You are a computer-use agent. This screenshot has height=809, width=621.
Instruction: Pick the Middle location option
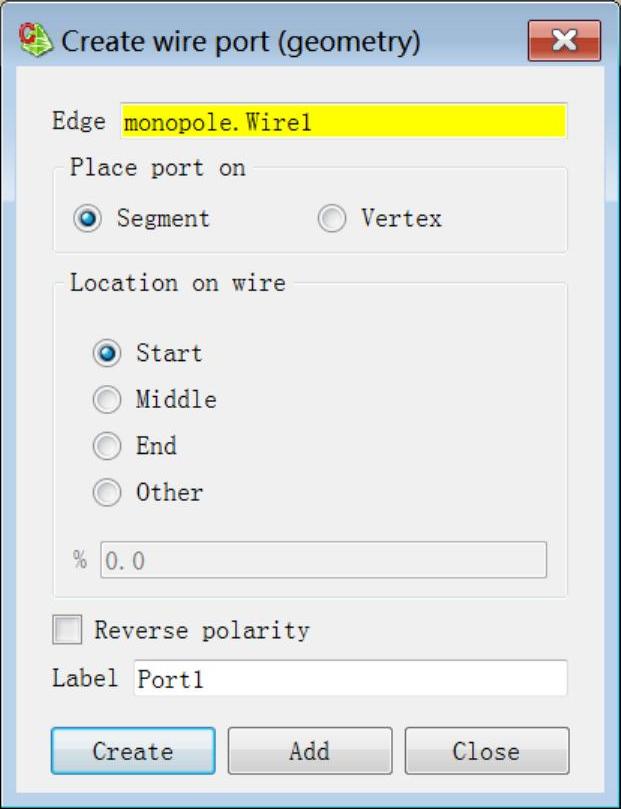click(x=106, y=400)
